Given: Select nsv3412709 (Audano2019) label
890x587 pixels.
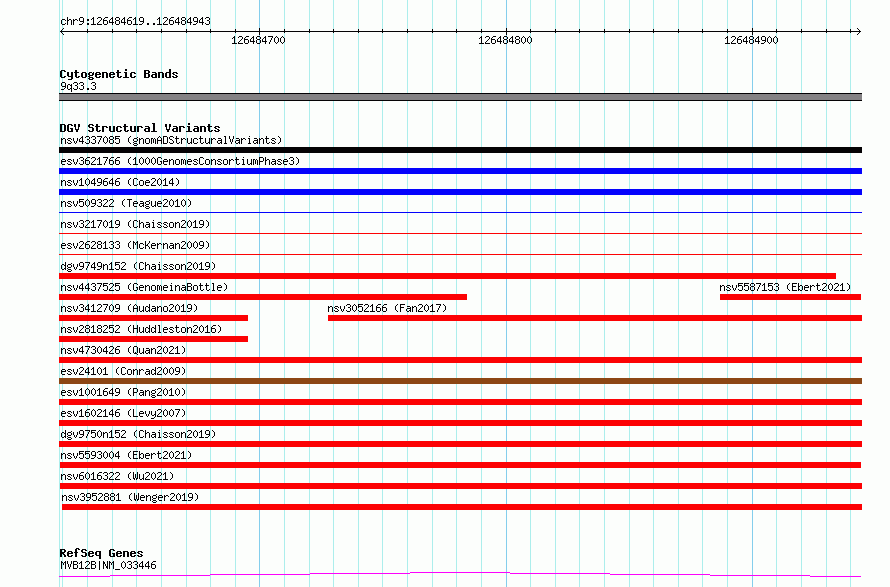Looking at the screenshot, I should (129, 308).
